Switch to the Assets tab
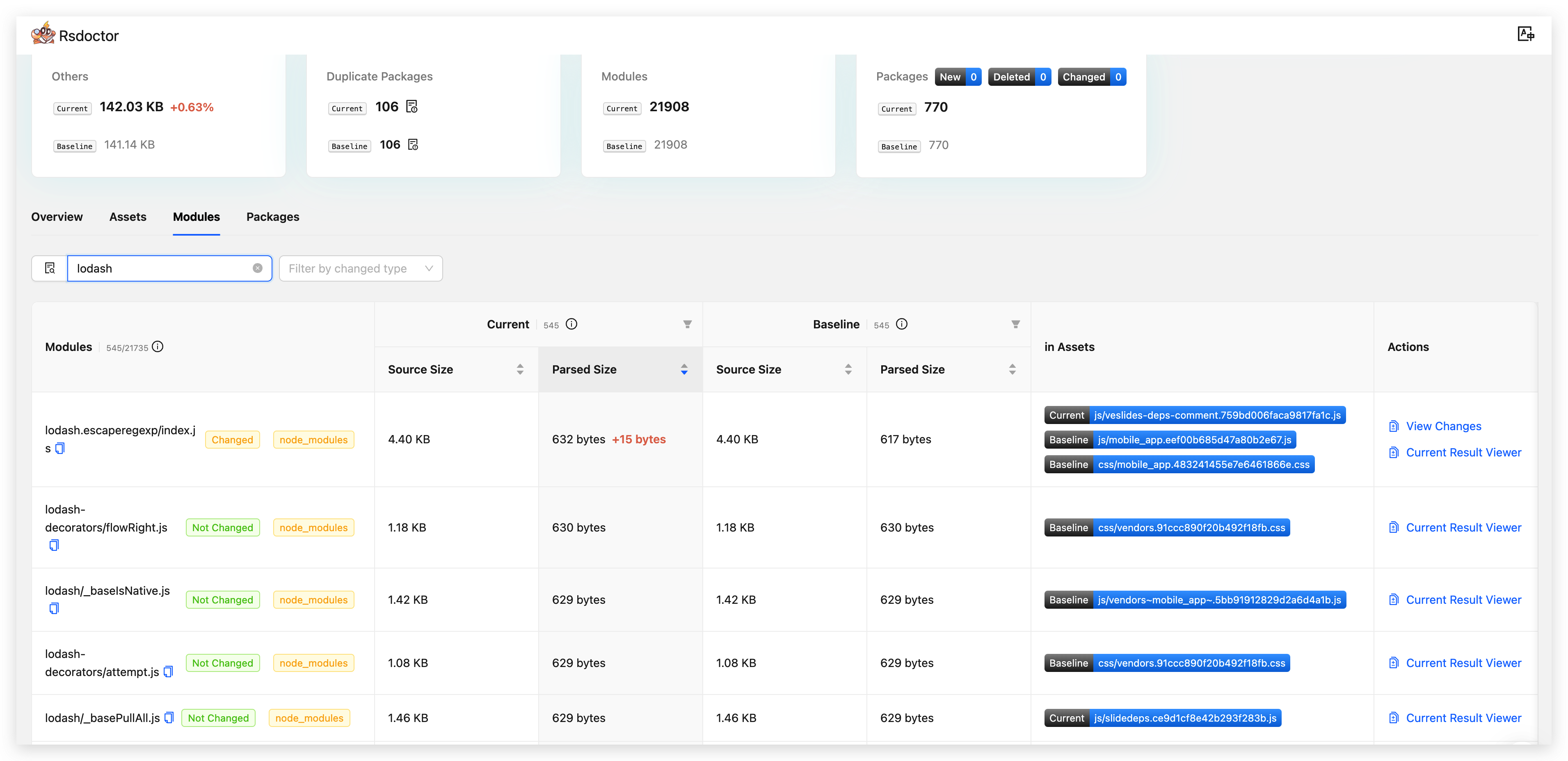Image resolution: width=1568 pixels, height=761 pixels. [128, 217]
